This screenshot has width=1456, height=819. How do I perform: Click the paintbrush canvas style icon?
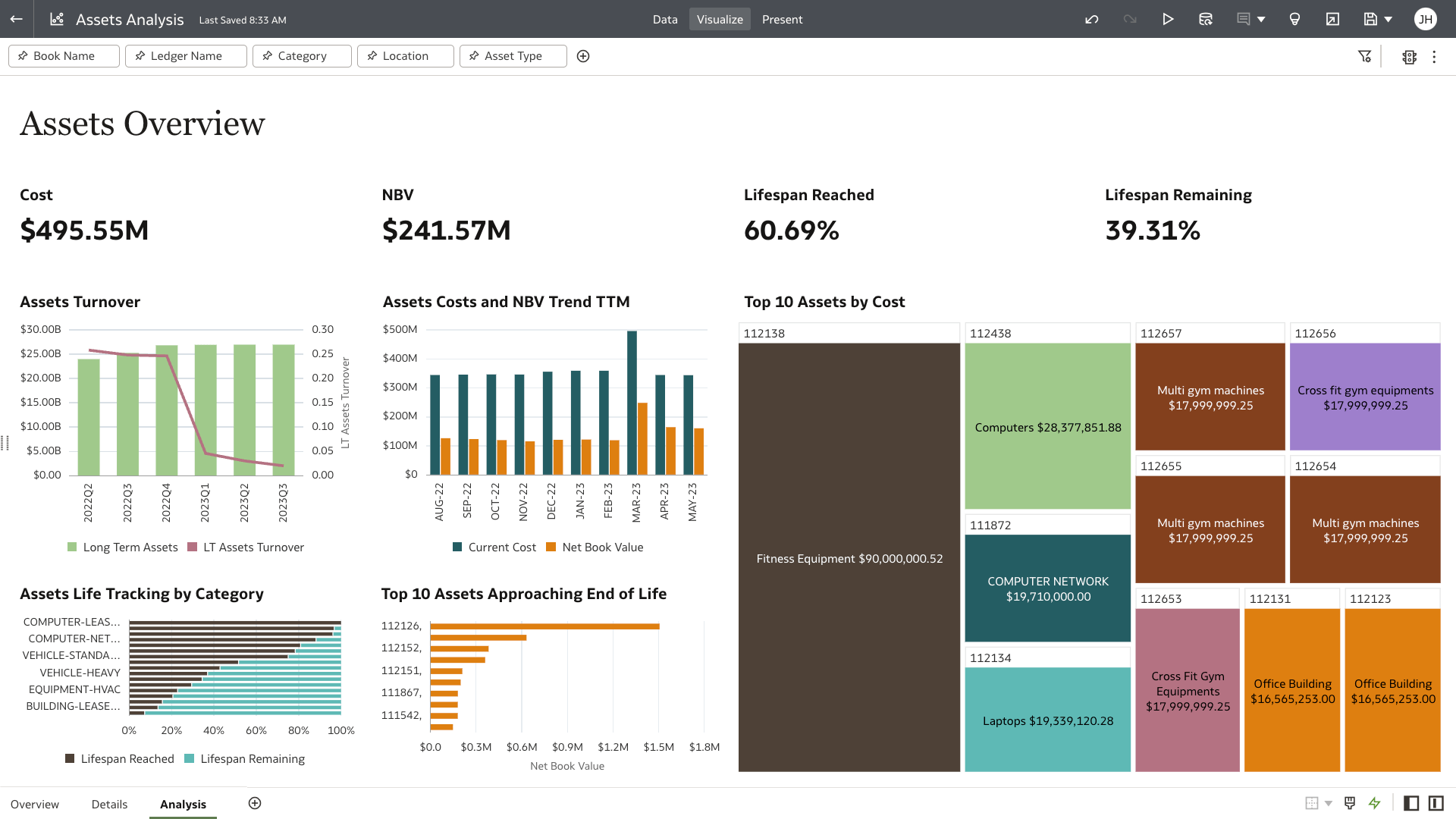(1351, 803)
